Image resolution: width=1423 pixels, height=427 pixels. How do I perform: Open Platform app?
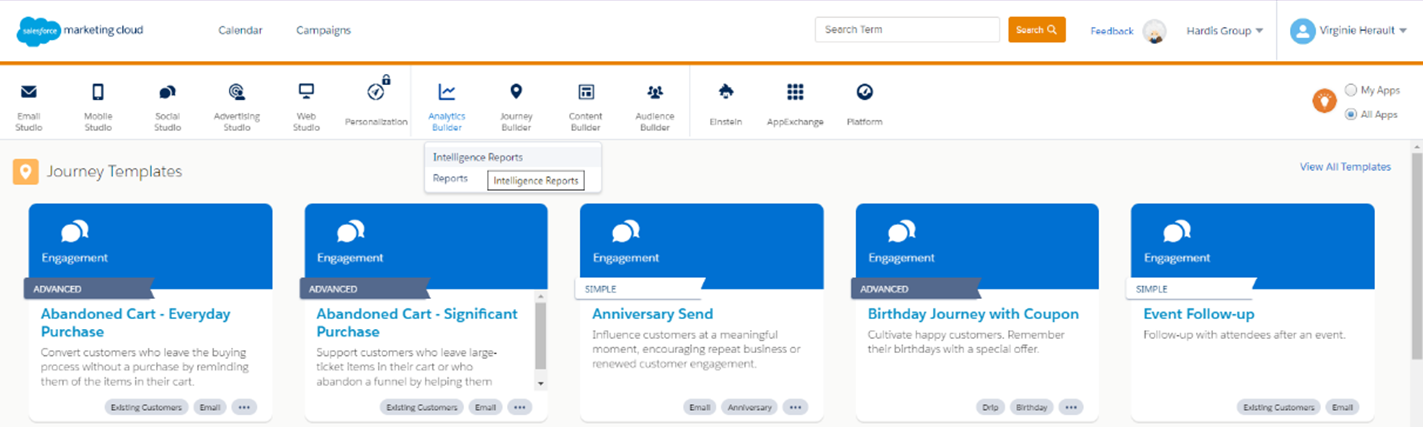click(x=865, y=103)
